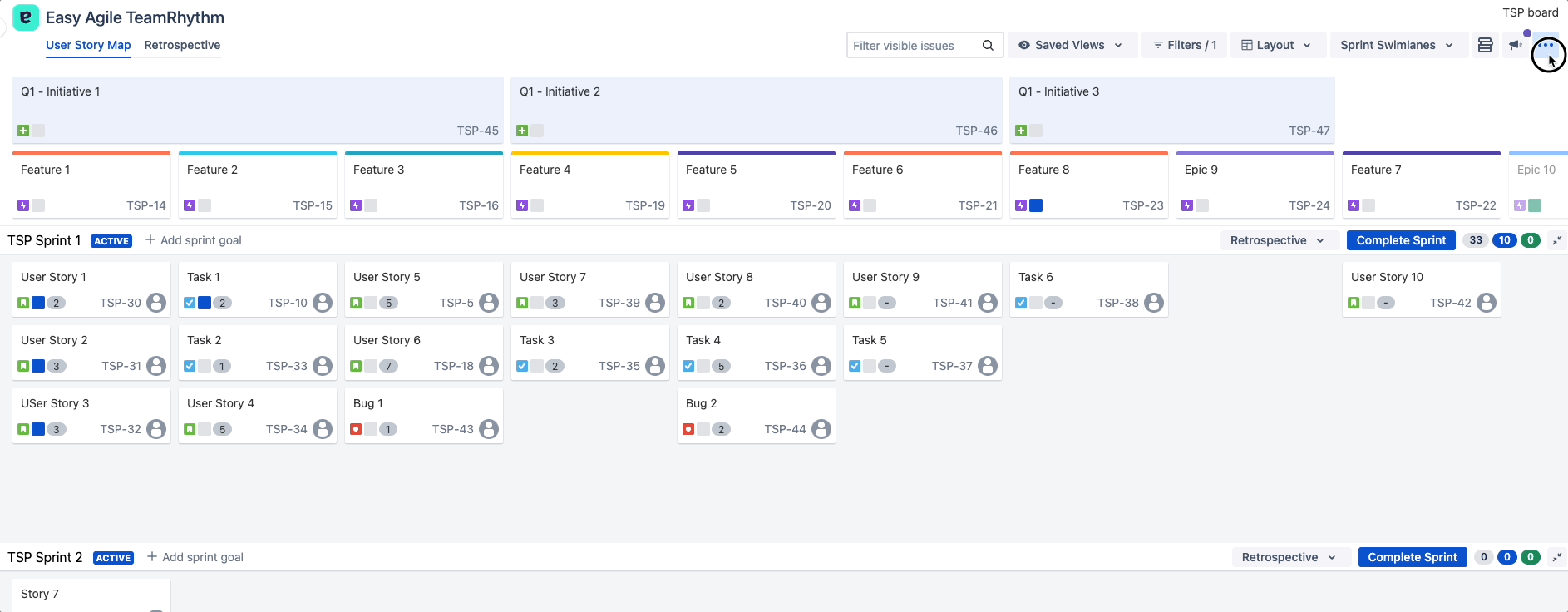
Task: Click the epic icon on Feature 5
Action: [x=688, y=205]
